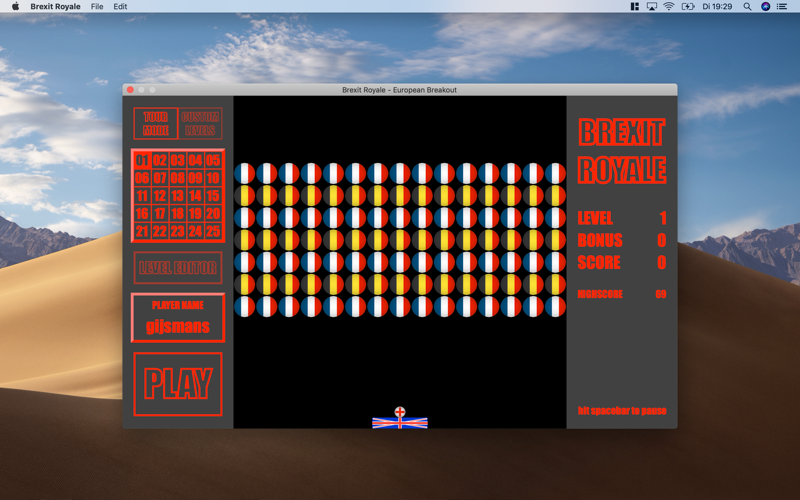Click the 'hit spacebar to pause' hint
The width and height of the screenshot is (800, 500).
tap(622, 411)
